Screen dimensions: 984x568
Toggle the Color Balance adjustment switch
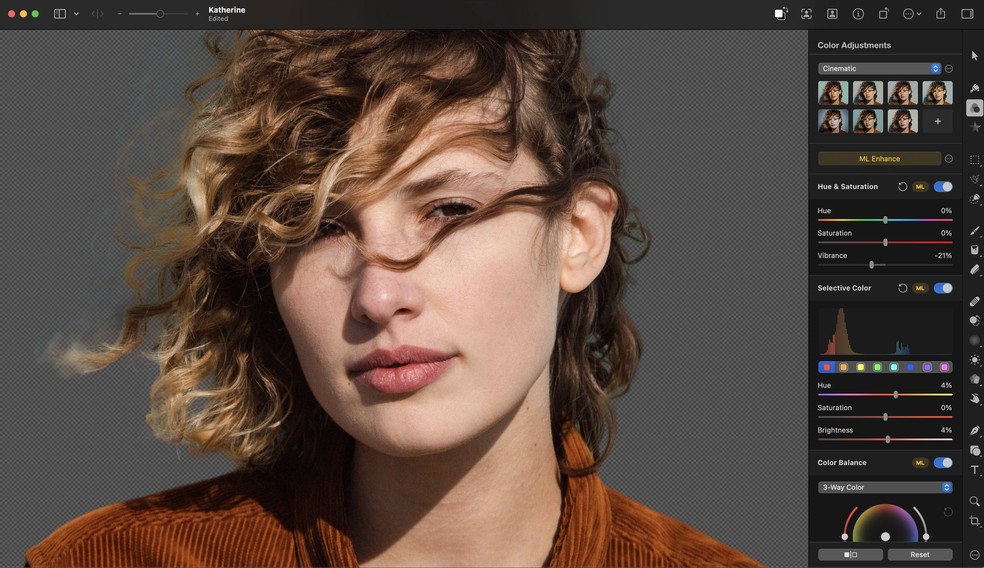(x=942, y=463)
